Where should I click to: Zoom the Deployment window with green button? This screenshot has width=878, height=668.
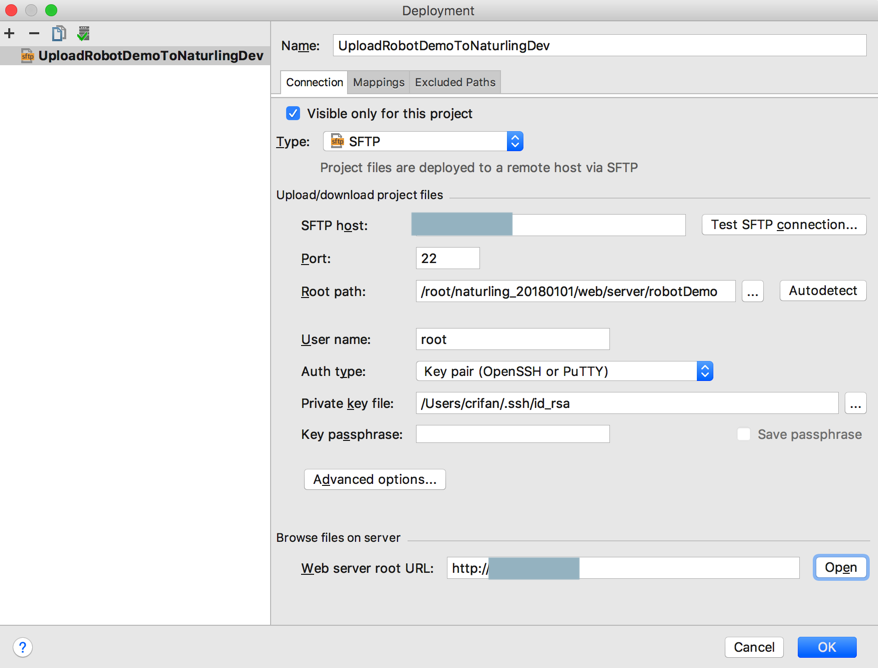click(x=51, y=10)
